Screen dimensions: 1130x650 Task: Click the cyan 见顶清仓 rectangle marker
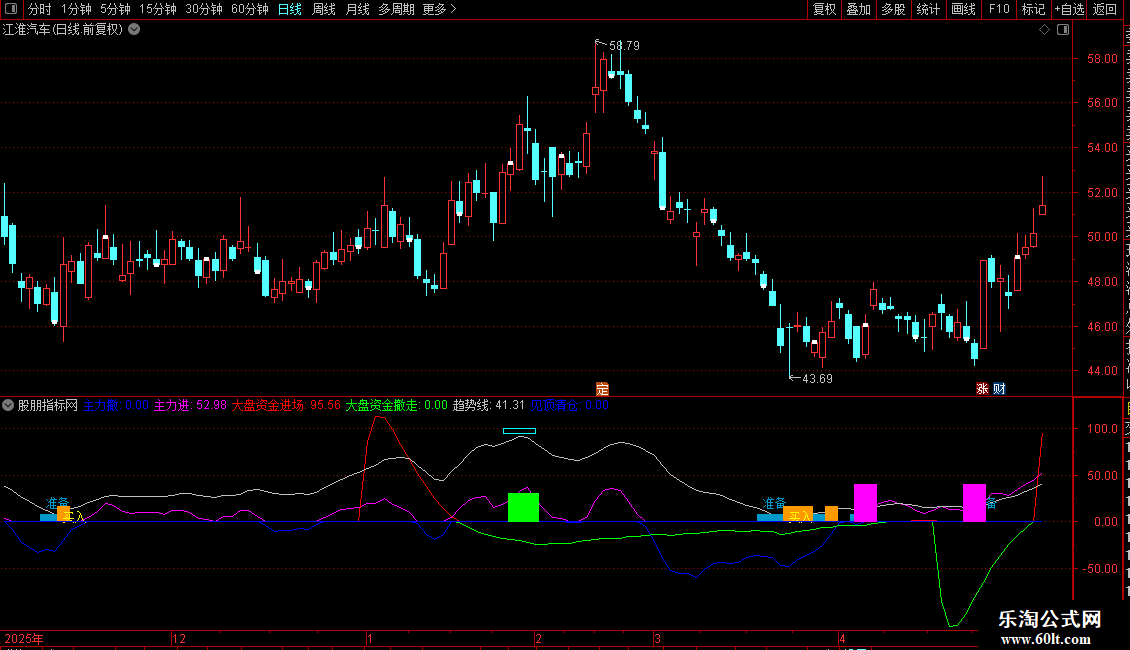(x=520, y=431)
